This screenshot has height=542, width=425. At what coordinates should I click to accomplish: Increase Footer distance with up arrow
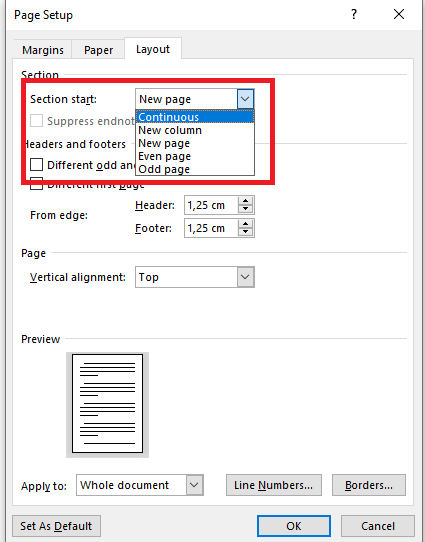pos(246,224)
